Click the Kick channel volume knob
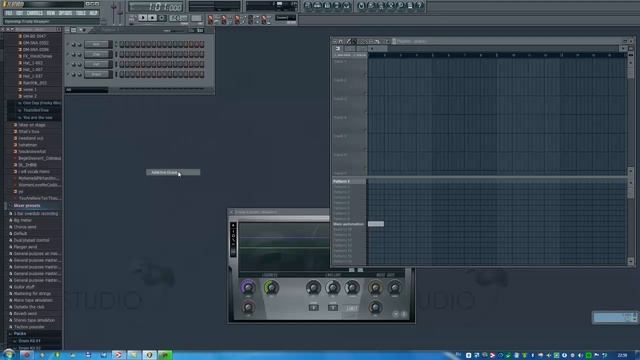Viewport: 640px width, 360px height. tap(79, 44)
